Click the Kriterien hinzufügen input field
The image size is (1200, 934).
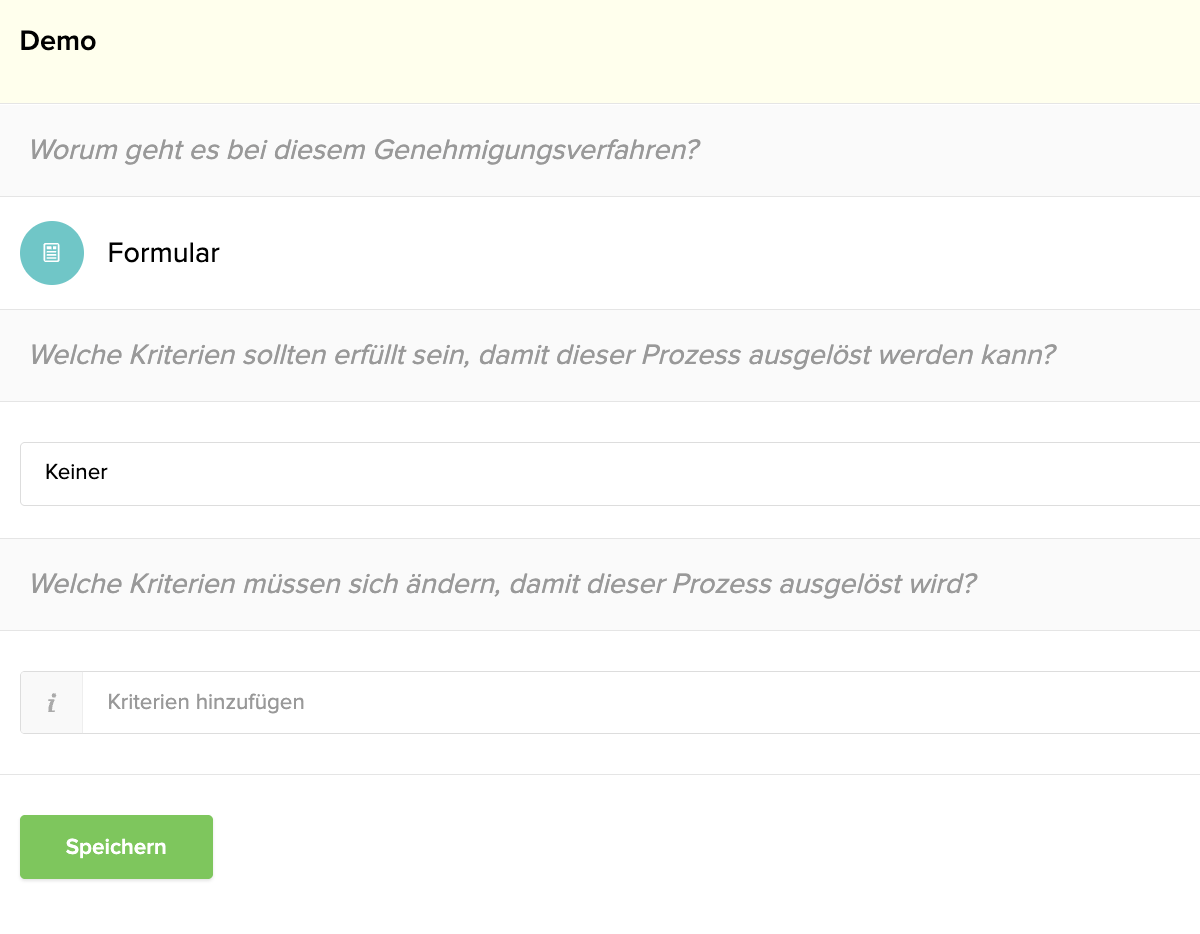point(641,702)
